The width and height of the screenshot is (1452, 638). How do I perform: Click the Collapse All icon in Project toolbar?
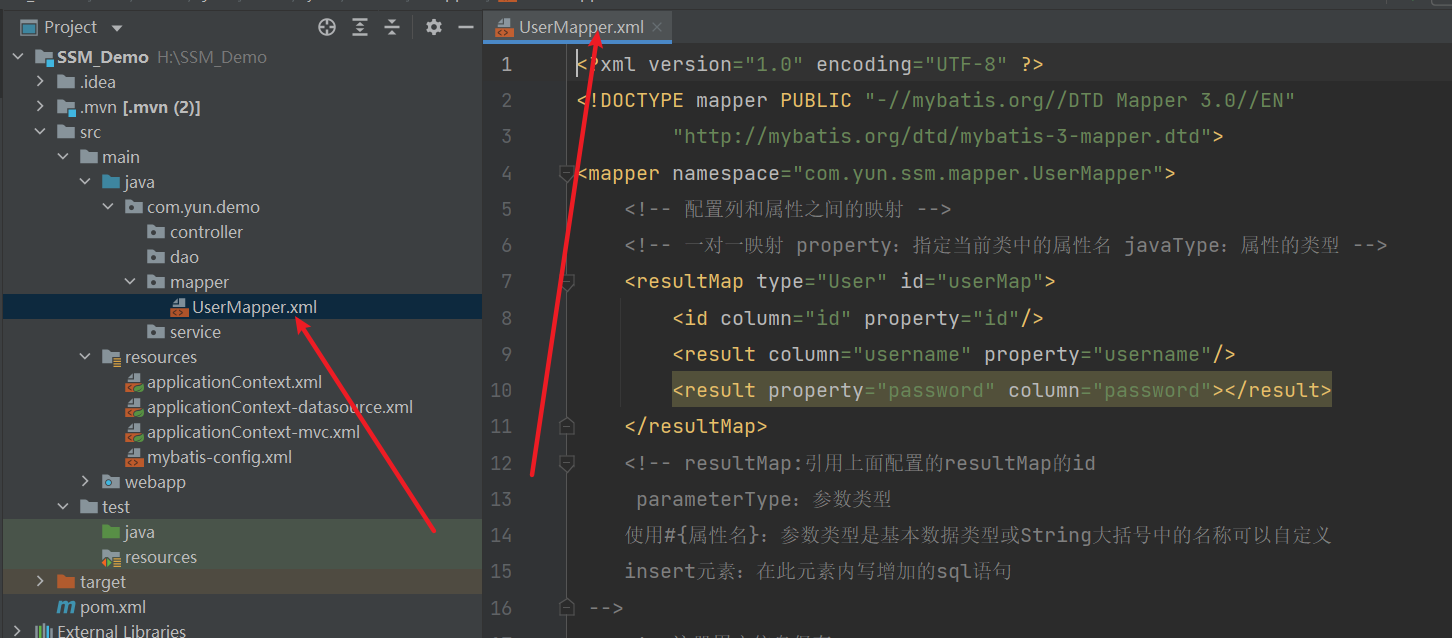tap(393, 27)
